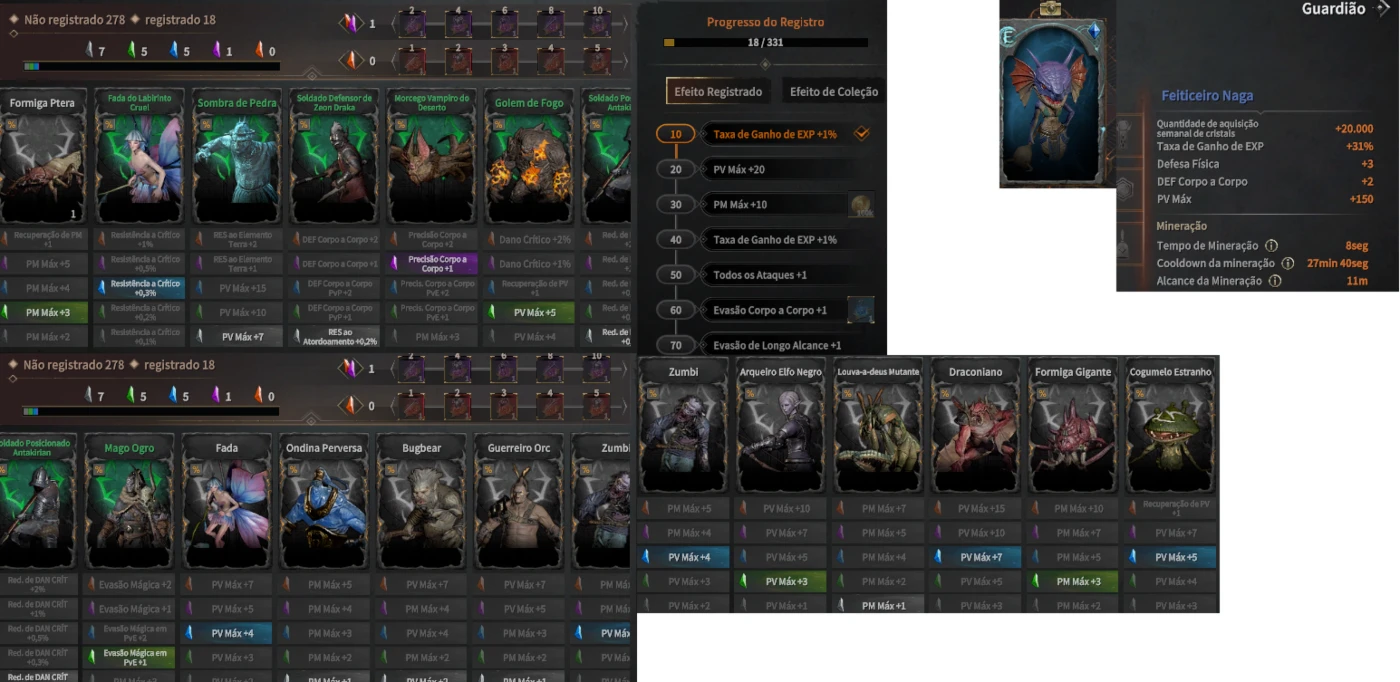Click the % badge on Mago Ogro card
Image resolution: width=1400 pixels, height=682 pixels.
click(x=100, y=469)
